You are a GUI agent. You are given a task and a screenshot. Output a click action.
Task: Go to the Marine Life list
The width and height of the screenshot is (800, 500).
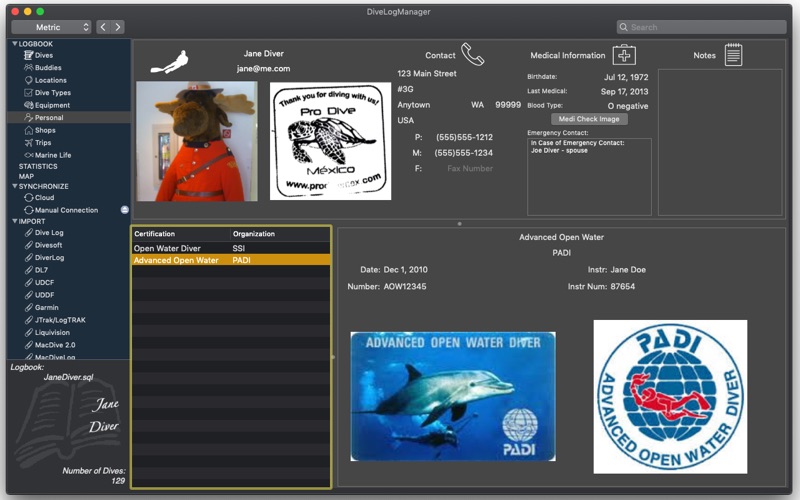[52, 155]
